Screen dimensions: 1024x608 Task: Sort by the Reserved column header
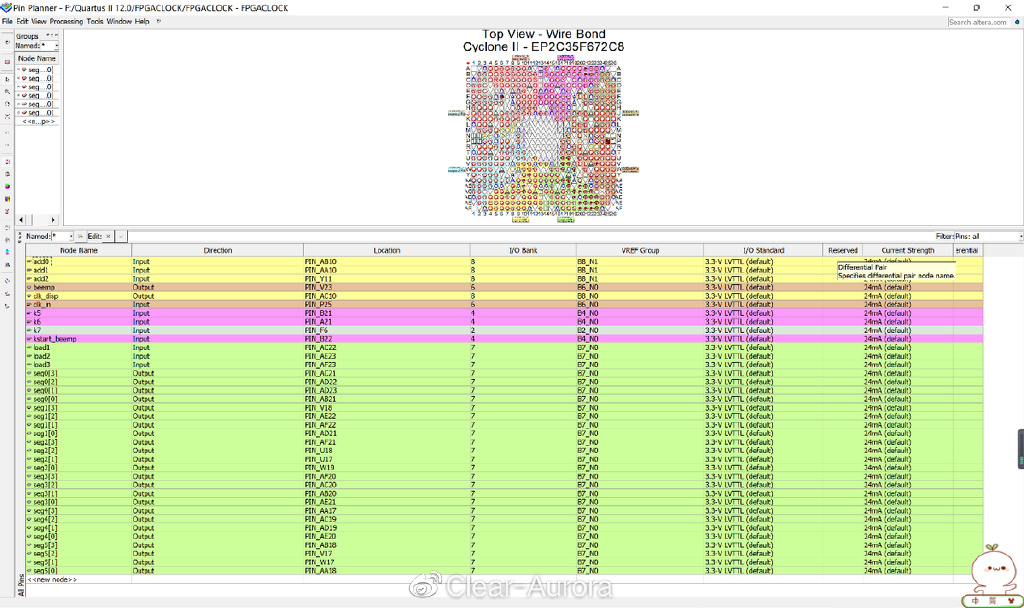click(x=842, y=250)
